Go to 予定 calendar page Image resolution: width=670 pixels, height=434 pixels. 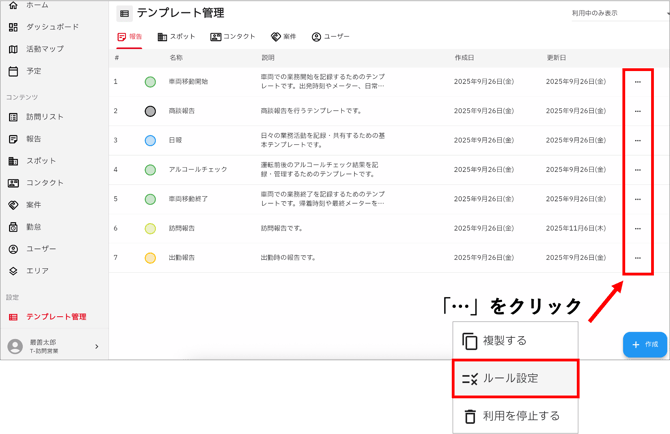[33, 71]
